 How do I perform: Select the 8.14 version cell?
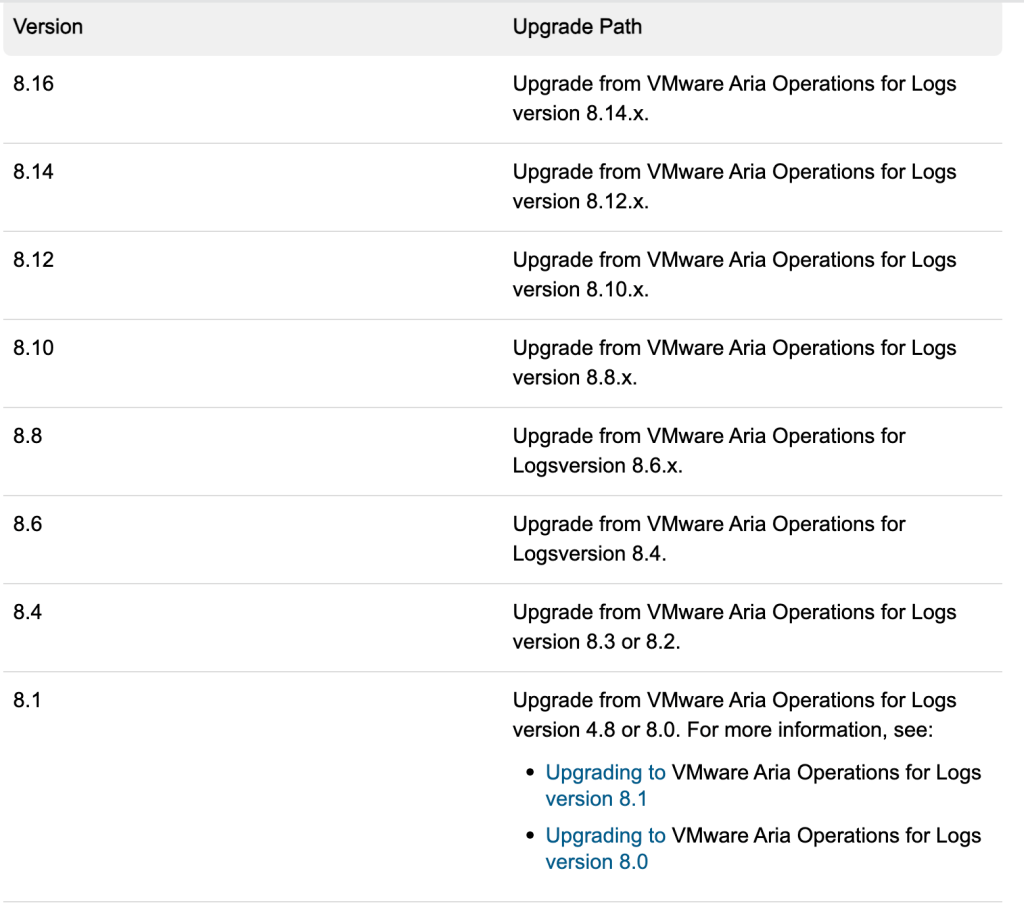pyautogui.click(x=33, y=172)
